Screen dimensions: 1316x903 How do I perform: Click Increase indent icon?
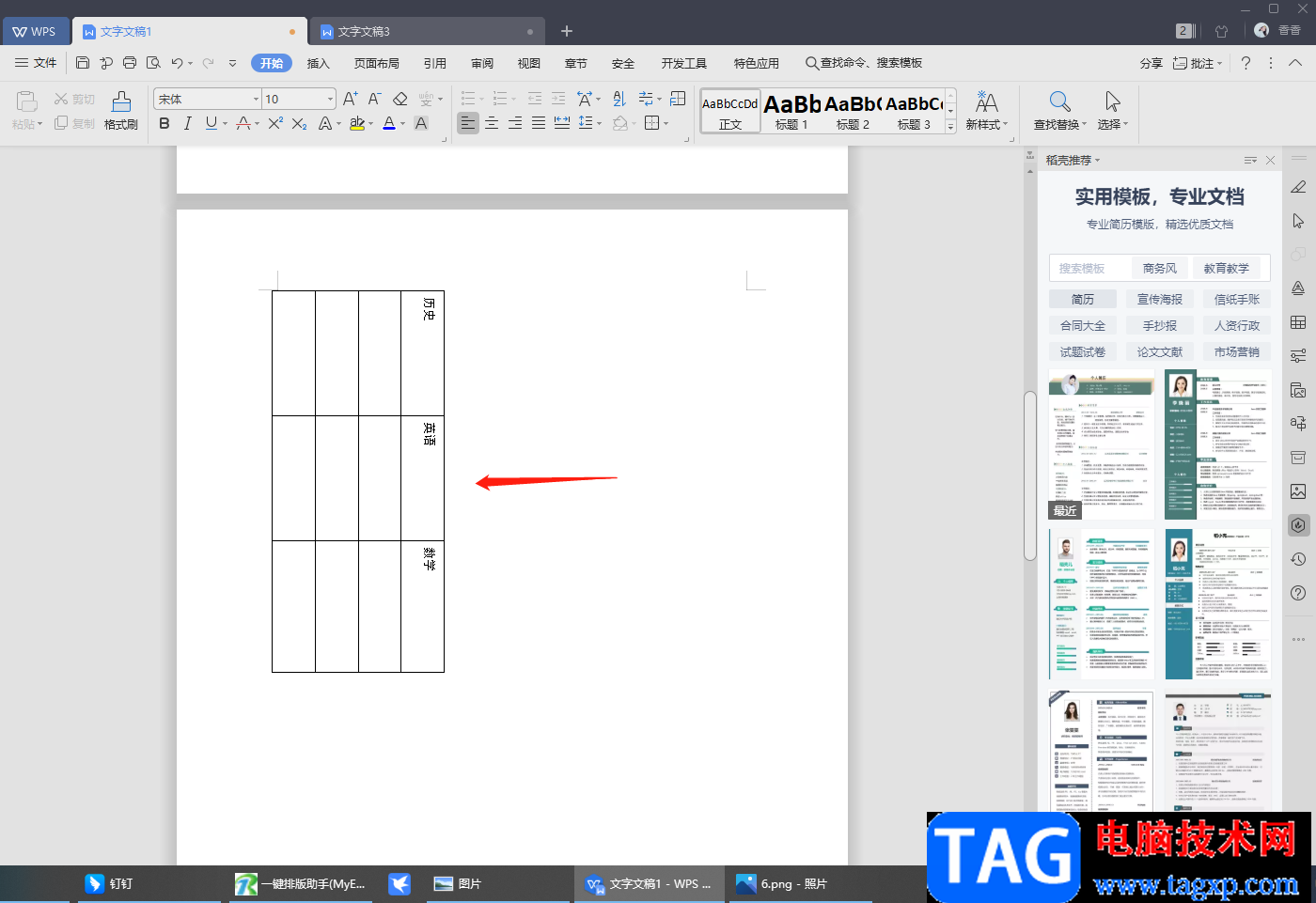coord(558,99)
